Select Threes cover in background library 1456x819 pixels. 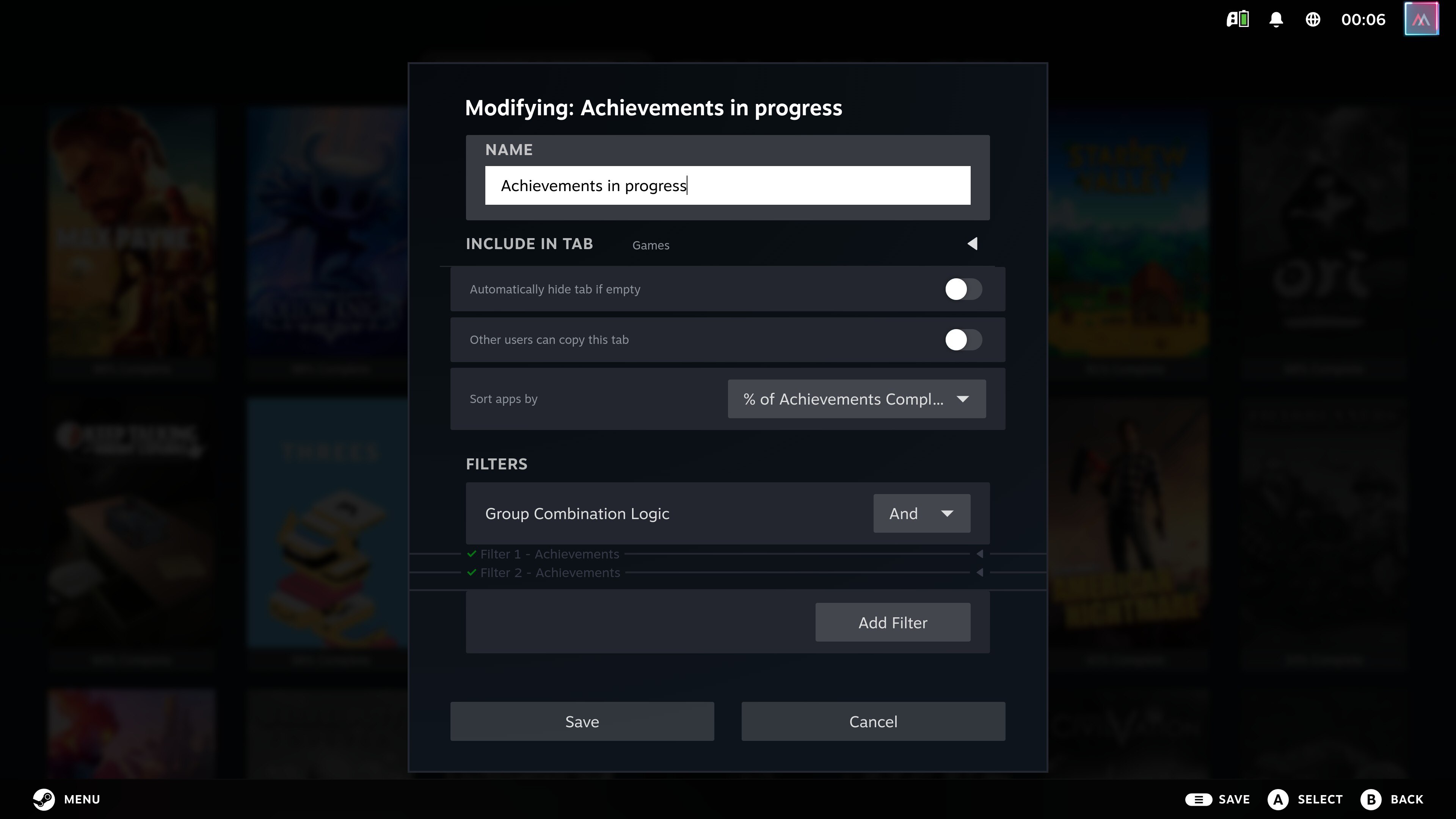coord(327,523)
